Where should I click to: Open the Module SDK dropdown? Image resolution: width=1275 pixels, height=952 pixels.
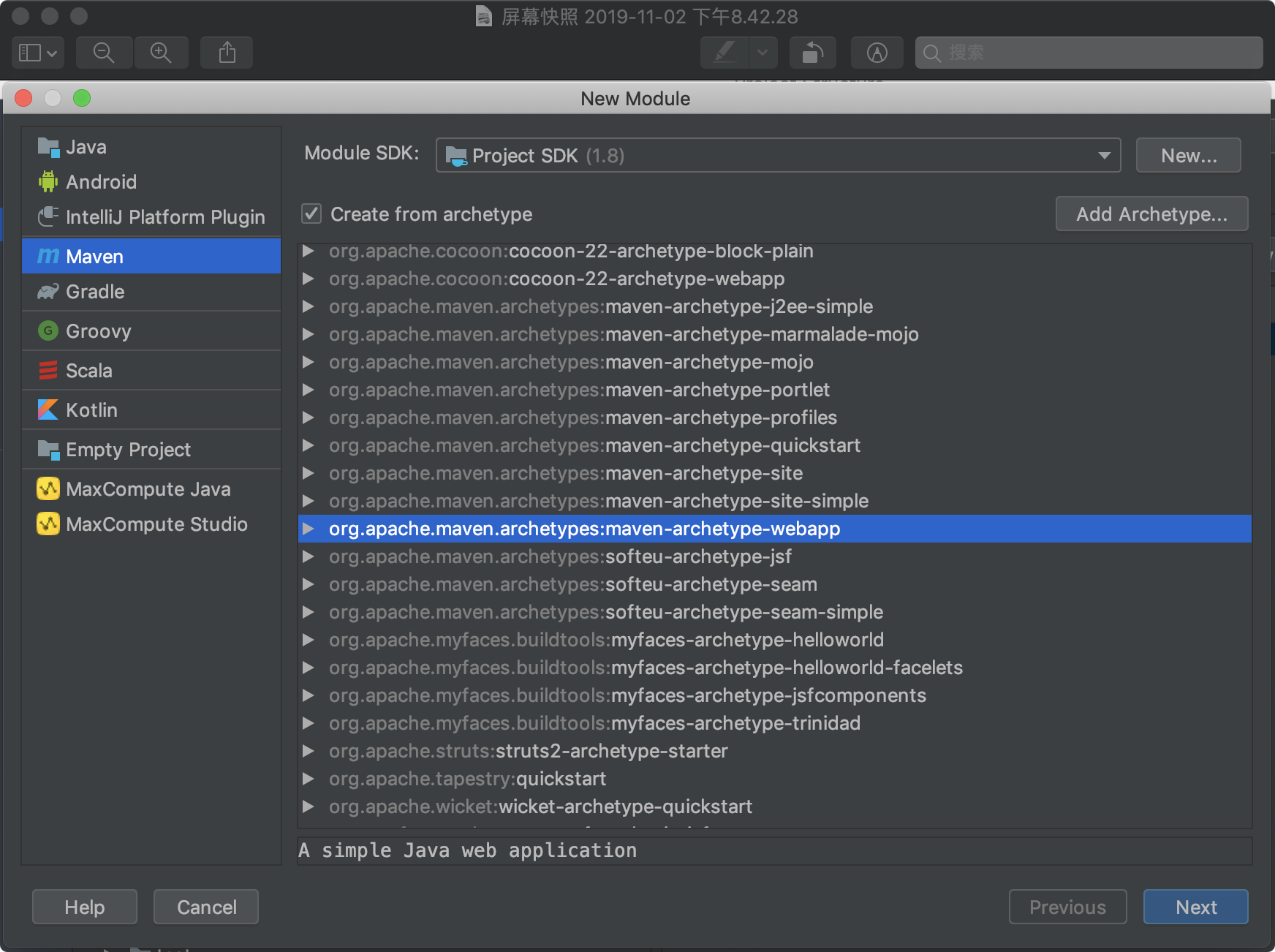(778, 156)
